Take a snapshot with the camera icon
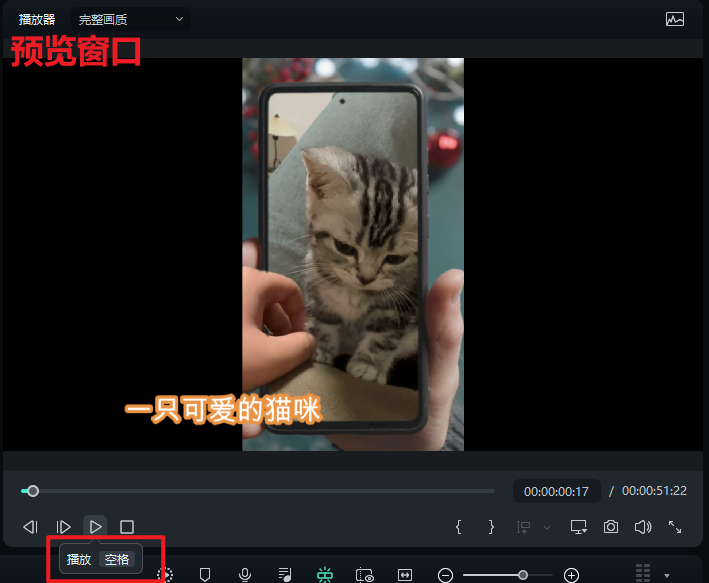 click(610, 526)
